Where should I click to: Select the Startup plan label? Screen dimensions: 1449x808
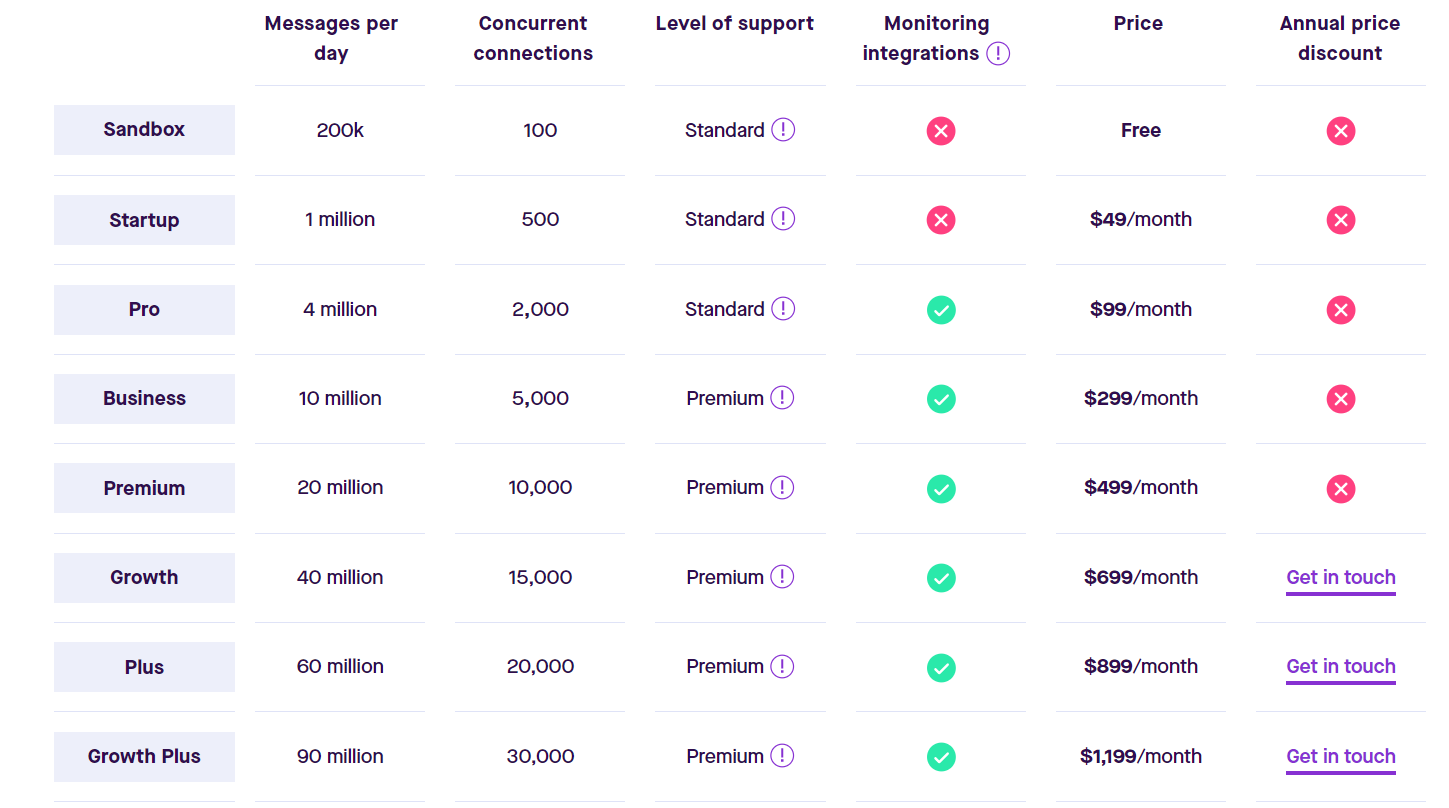[x=144, y=220]
